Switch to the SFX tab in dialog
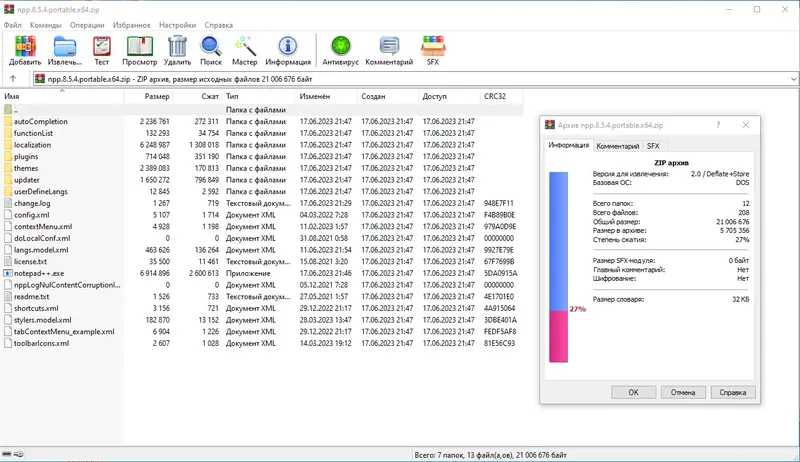Image resolution: width=800 pixels, height=462 pixels. [653, 146]
